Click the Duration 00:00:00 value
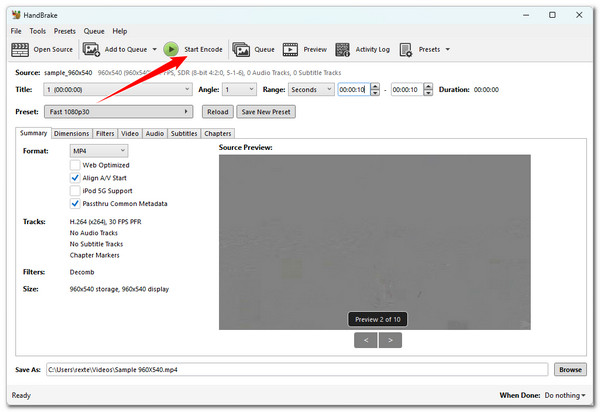 pos(486,90)
